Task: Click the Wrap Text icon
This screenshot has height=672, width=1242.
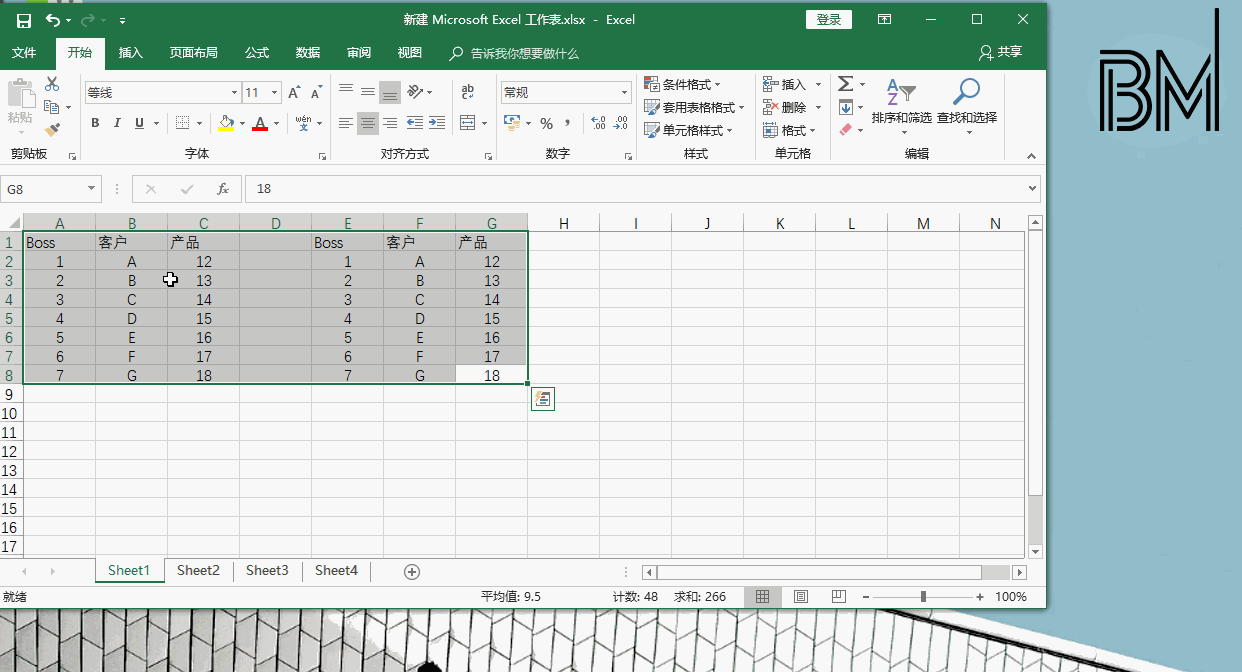Action: (x=467, y=92)
